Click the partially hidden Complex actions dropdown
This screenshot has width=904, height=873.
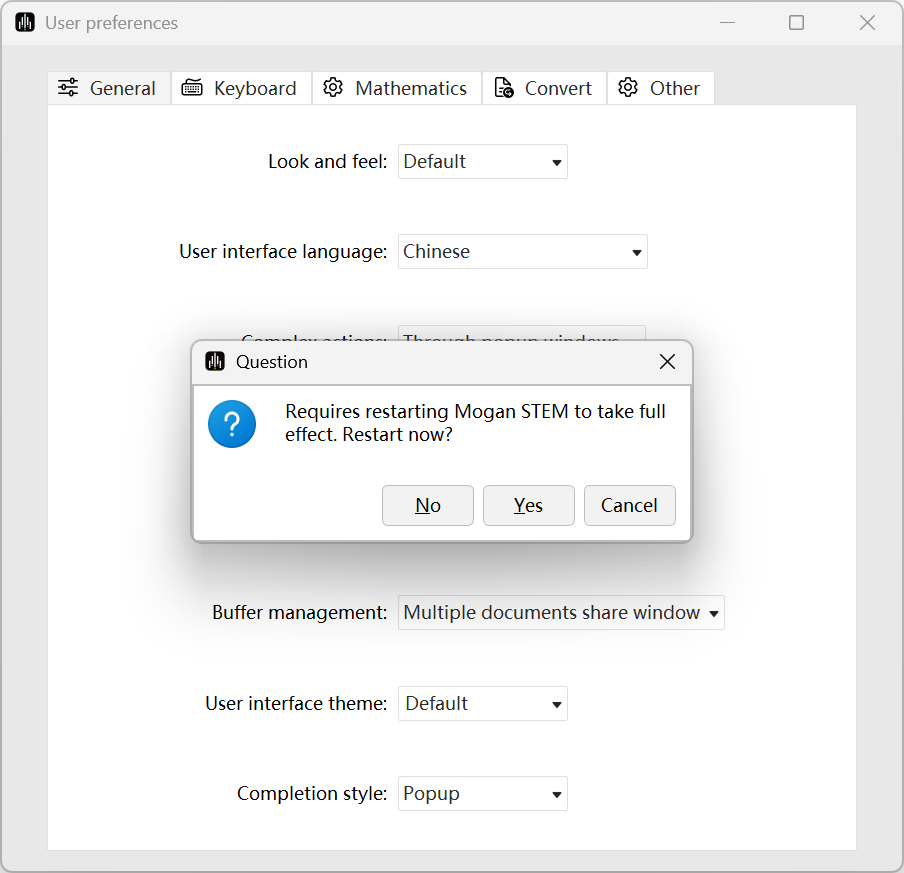point(521,334)
